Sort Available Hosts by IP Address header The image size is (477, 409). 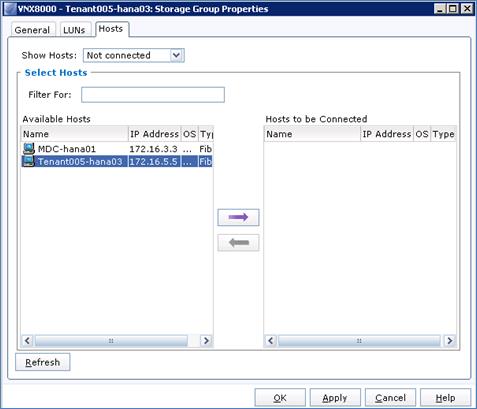tap(154, 134)
